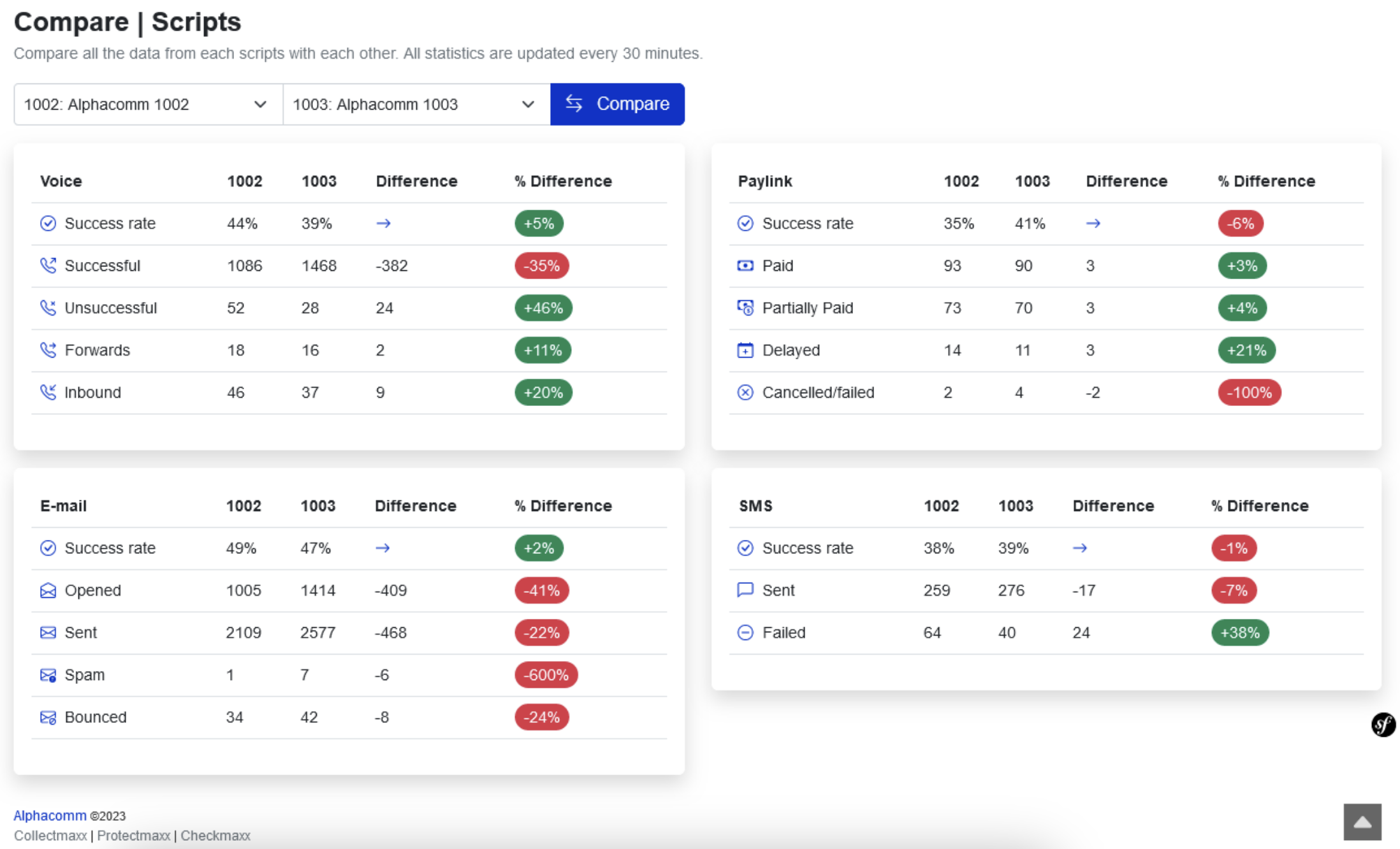The width and height of the screenshot is (1400, 849).
Task: Click the SMS Sent speech bubble icon
Action: pyautogui.click(x=745, y=590)
